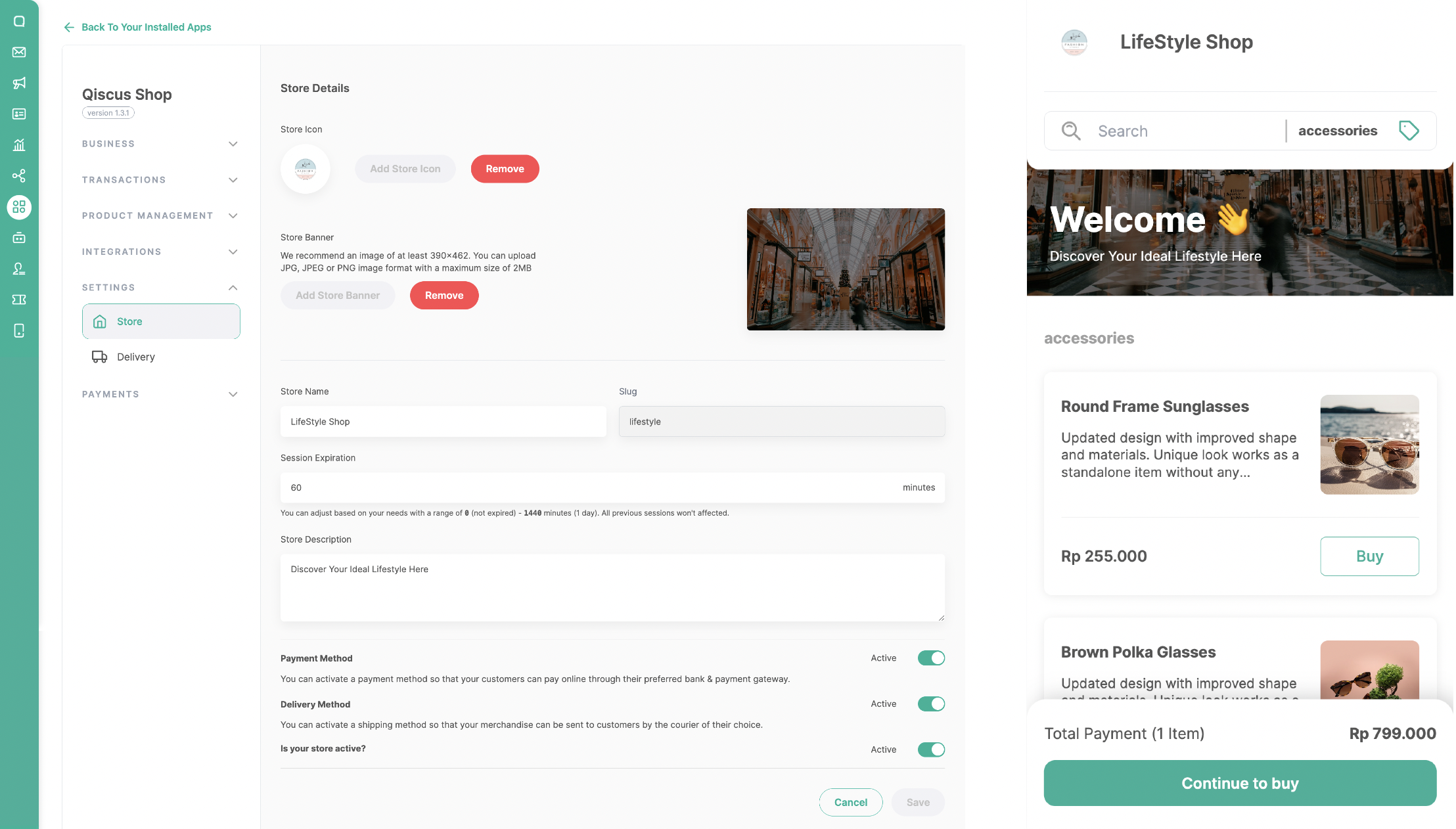Remove the store banner image

click(x=444, y=296)
